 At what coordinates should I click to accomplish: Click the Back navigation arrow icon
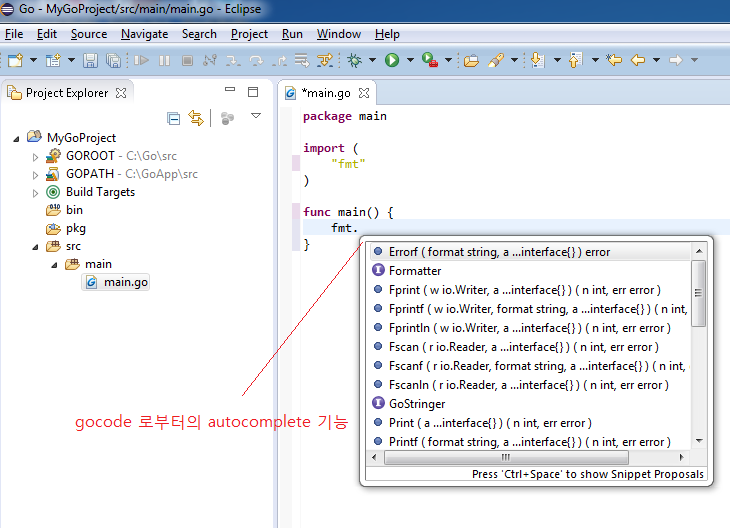click(638, 60)
